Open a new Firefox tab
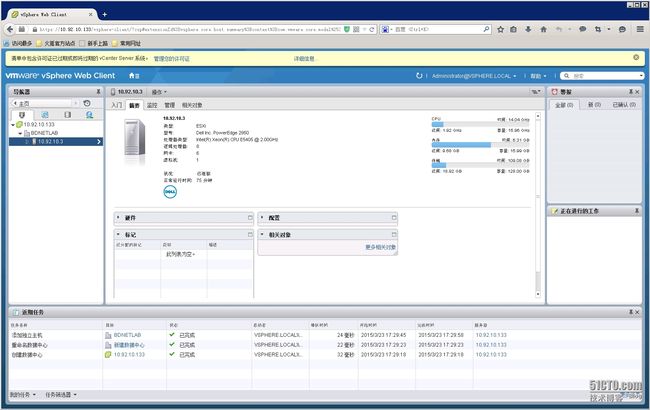This screenshot has width=650, height=410. click(105, 15)
